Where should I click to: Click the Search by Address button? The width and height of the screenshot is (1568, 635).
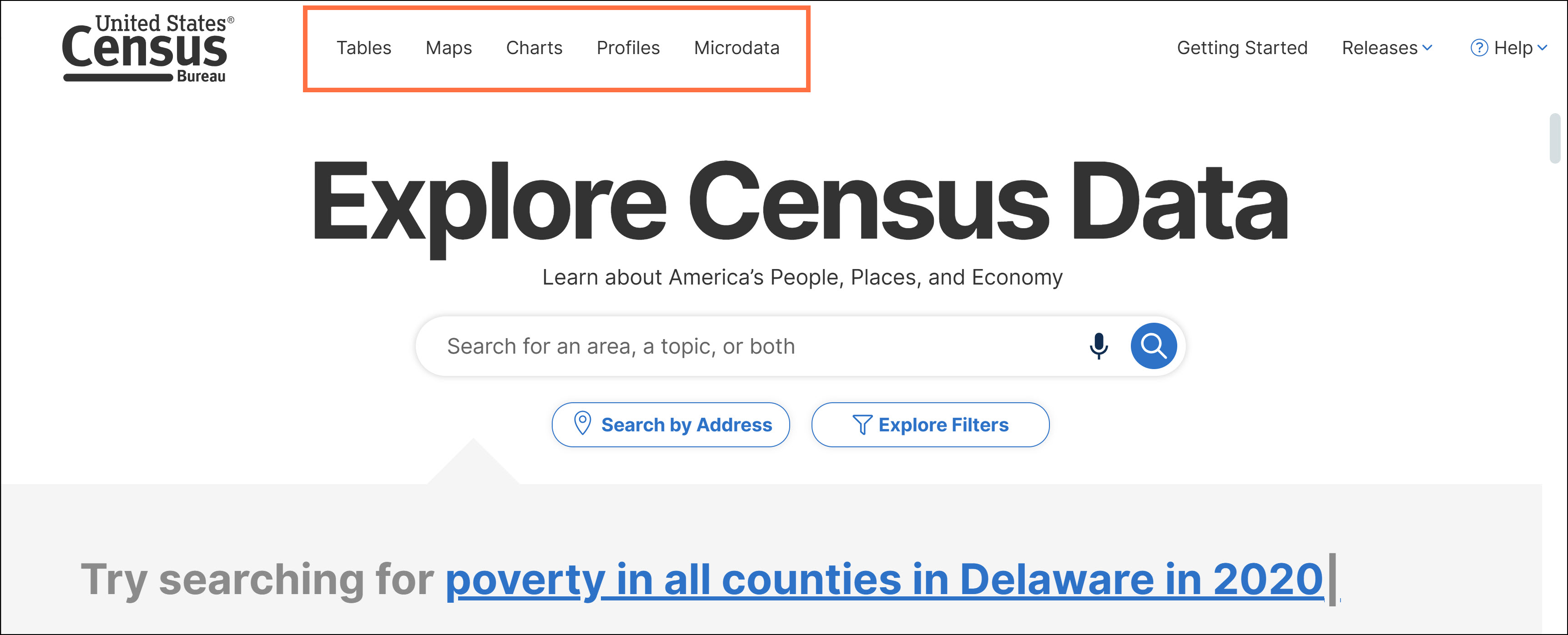[671, 425]
